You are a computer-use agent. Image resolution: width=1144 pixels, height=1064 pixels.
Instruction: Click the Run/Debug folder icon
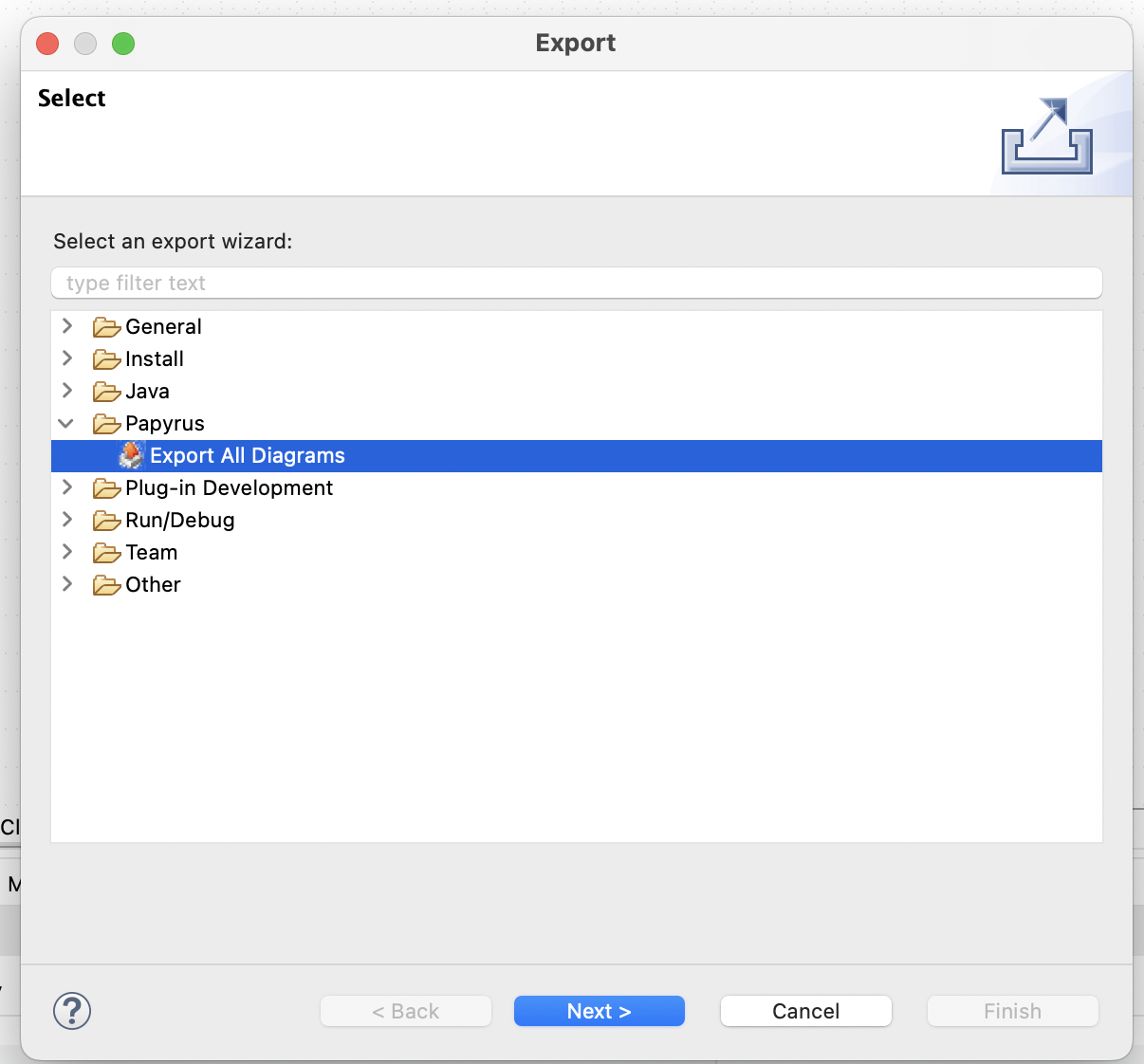(x=106, y=521)
